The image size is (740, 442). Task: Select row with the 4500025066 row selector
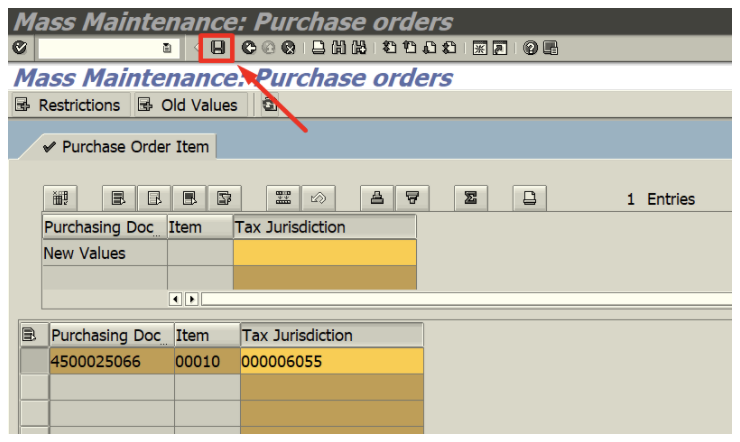[33, 361]
